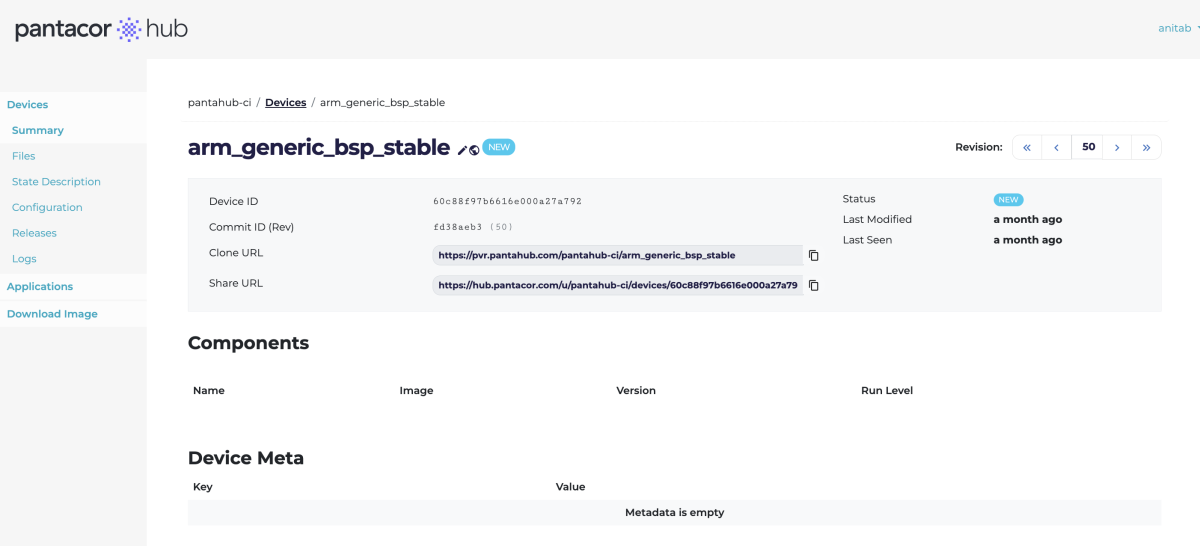Copy the Share URL to clipboard
Viewport: 1200px width, 546px height.
[814, 285]
